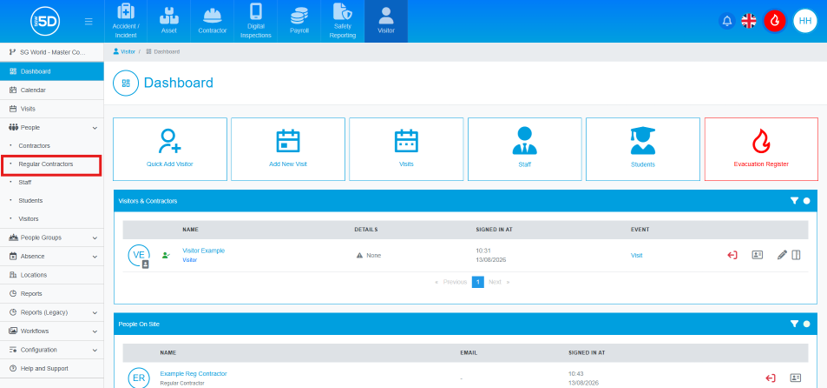Viewport: 827px width, 388px height.
Task: Click the Visitor breadcrumb link
Action: tap(124, 52)
